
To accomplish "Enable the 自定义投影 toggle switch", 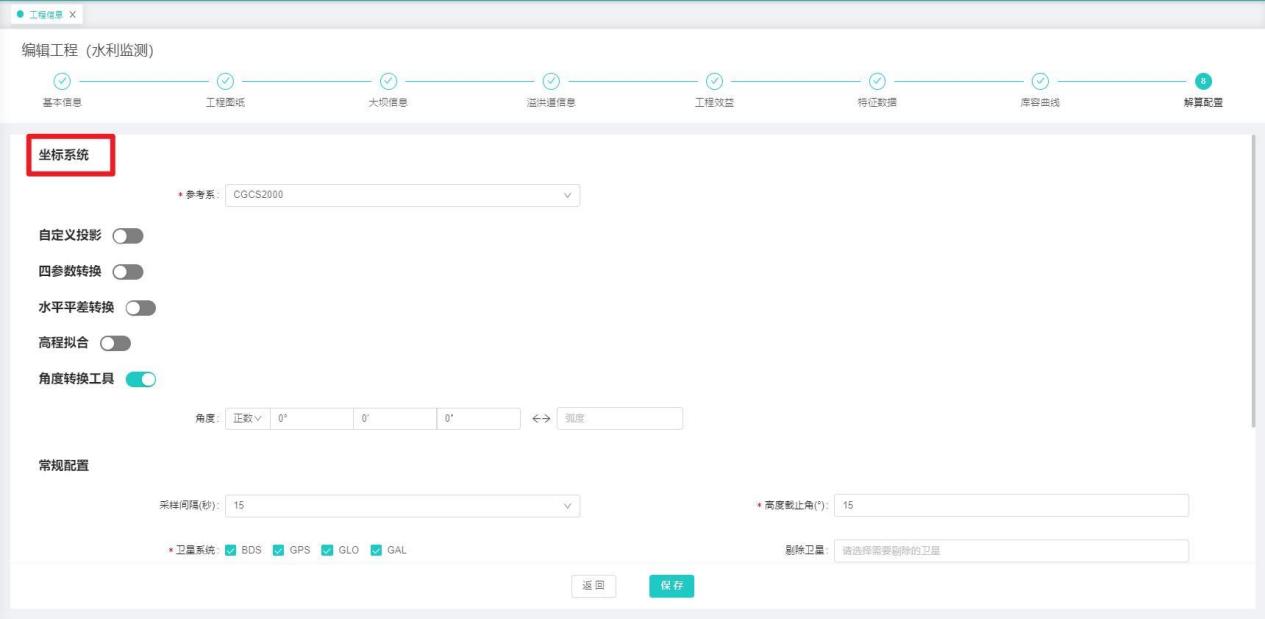I will (x=128, y=236).
